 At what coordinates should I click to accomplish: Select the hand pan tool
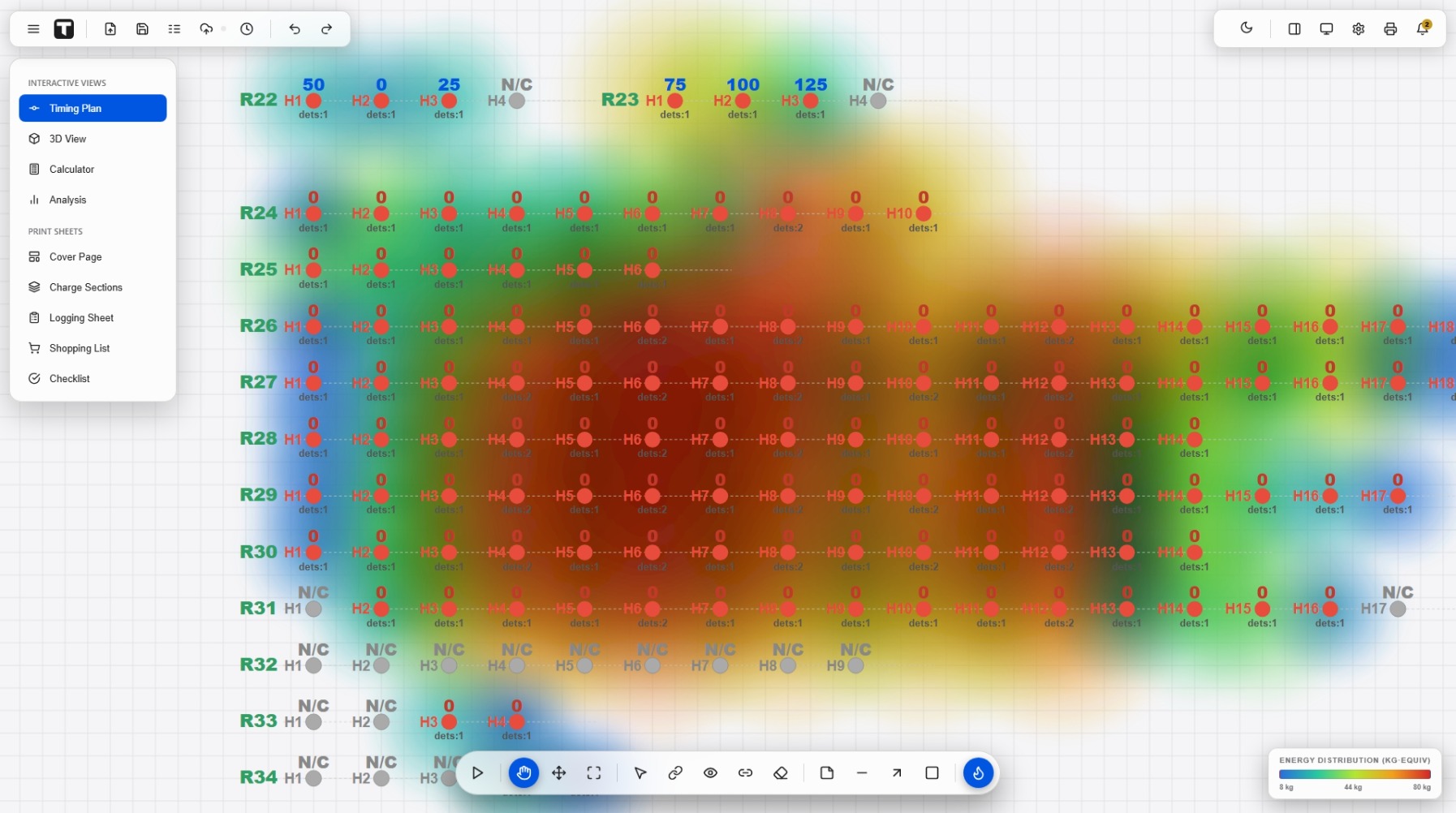point(523,773)
